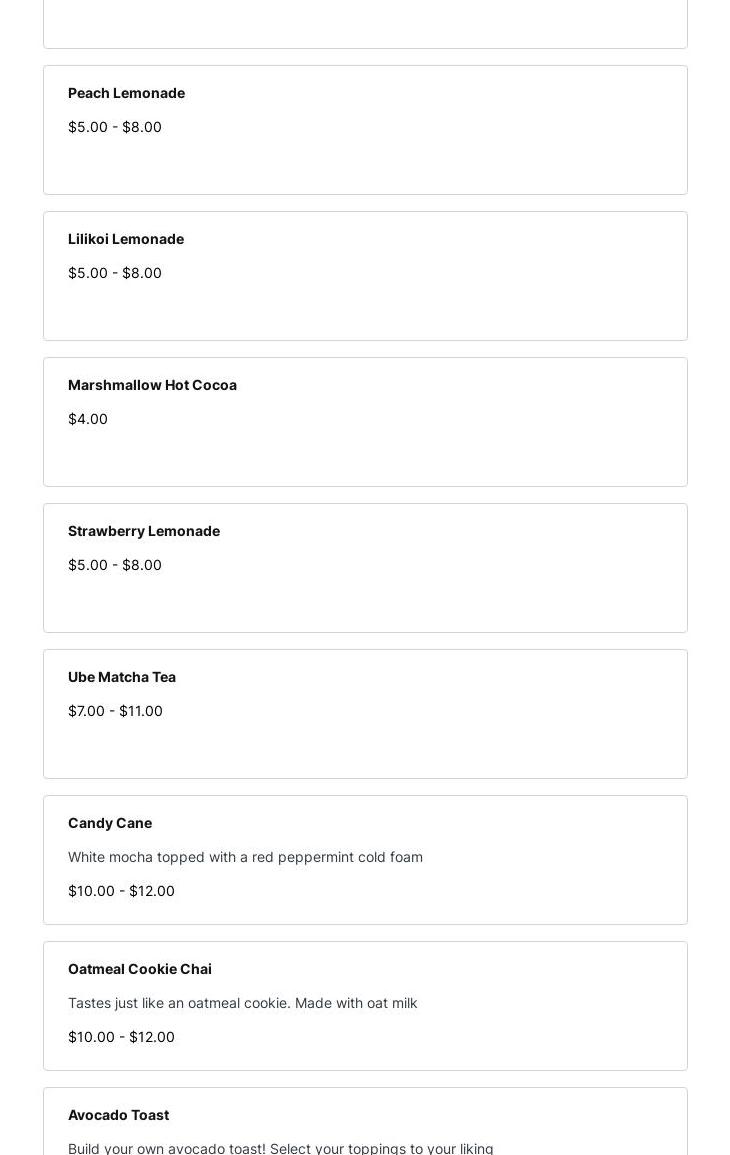Screen dimensions: 730x1155
Task: Select the Lilikoi Lemonade card
Action: [365, 276]
